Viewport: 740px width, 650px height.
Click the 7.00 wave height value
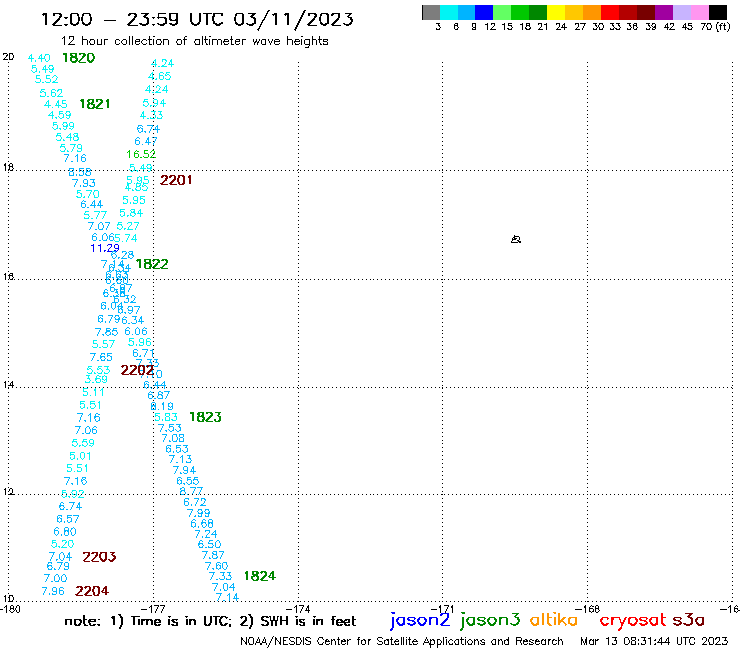click(x=55, y=578)
